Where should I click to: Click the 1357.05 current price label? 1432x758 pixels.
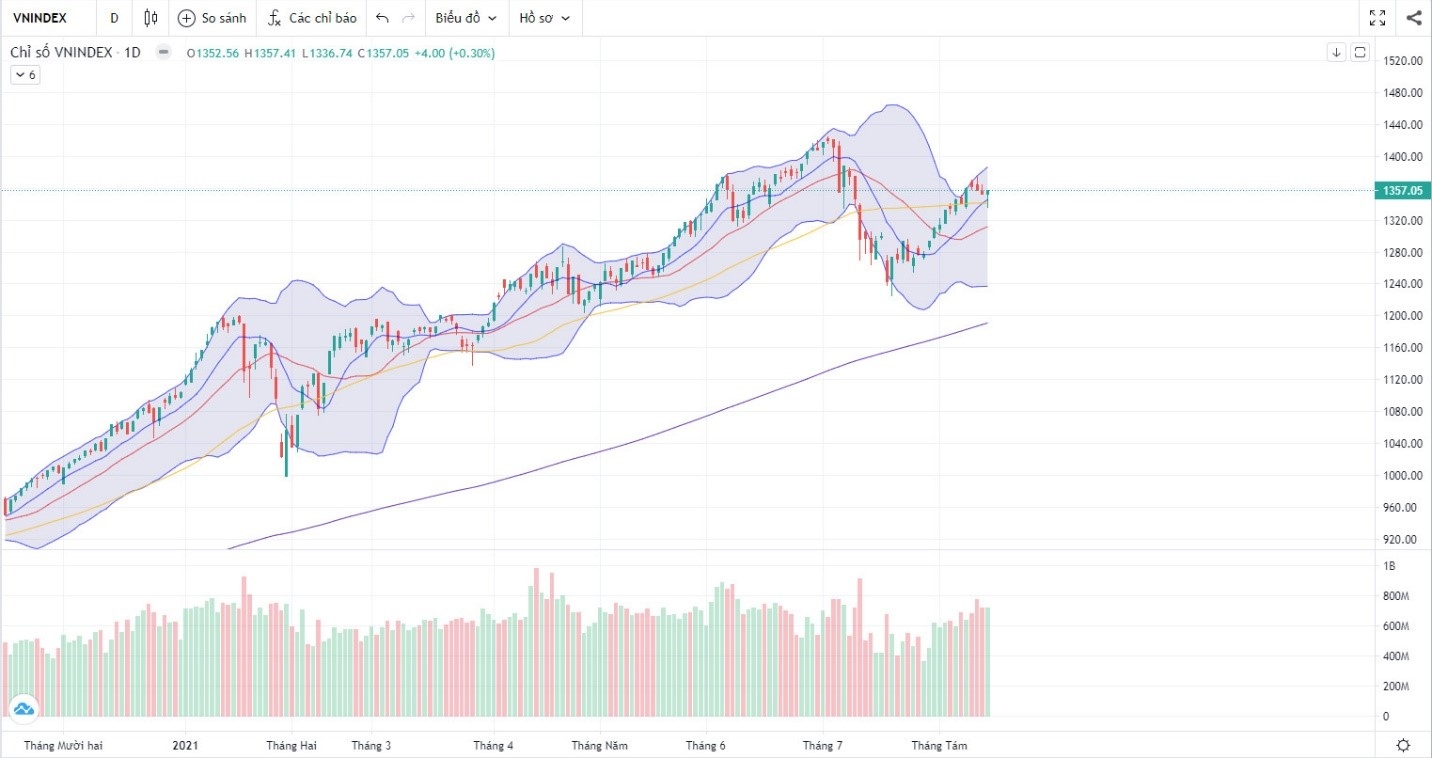[x=1402, y=190]
